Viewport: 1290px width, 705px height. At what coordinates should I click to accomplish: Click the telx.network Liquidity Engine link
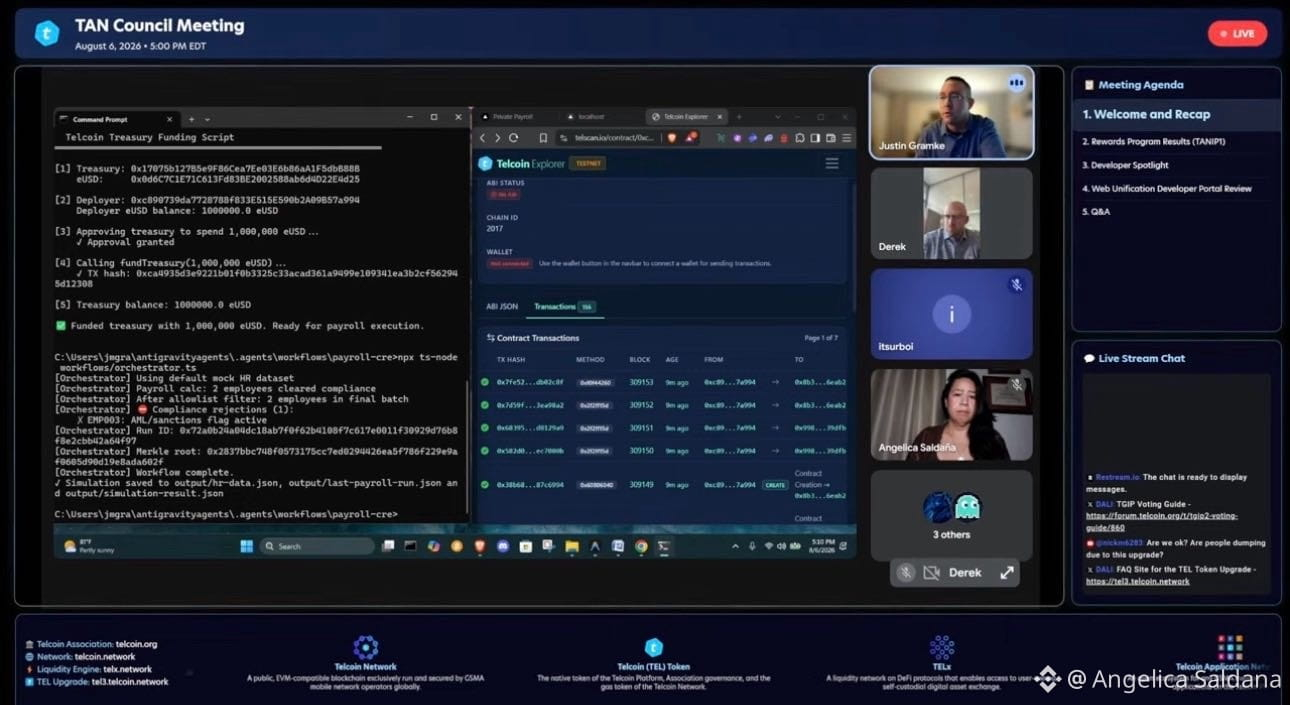coord(126,669)
